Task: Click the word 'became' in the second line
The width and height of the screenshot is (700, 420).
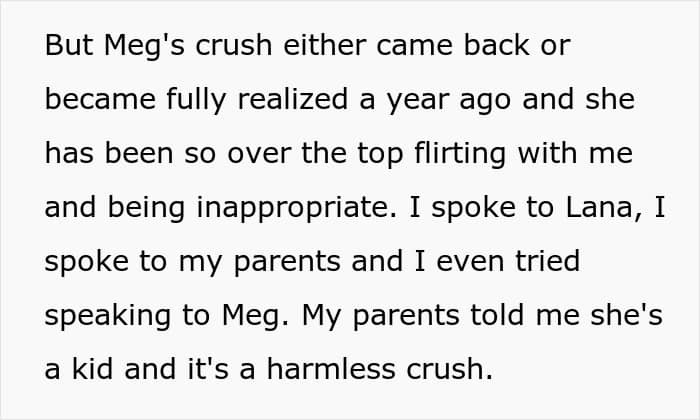Action: click(x=100, y=100)
